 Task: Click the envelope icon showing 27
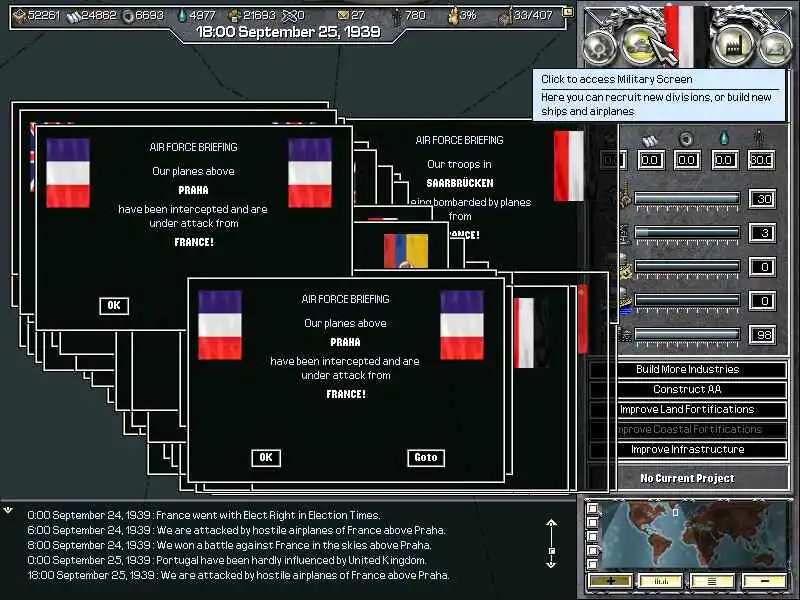[x=344, y=16]
